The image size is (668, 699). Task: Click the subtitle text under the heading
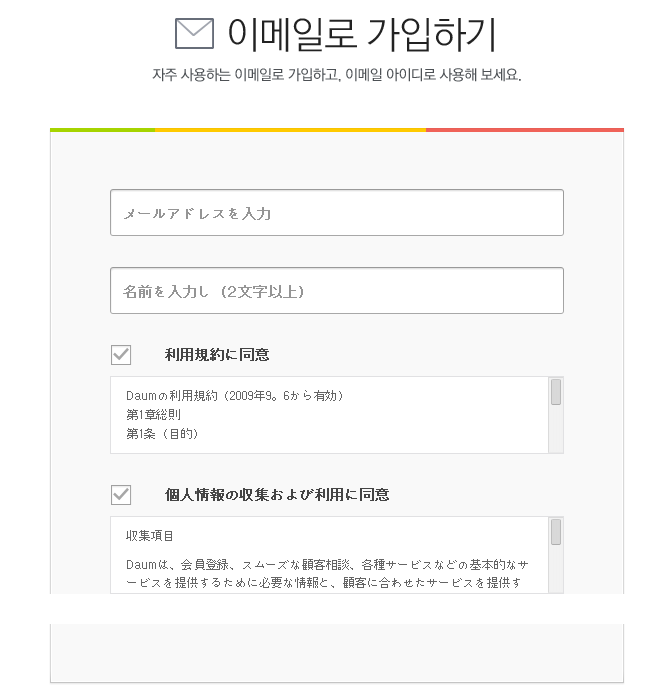coord(336,75)
